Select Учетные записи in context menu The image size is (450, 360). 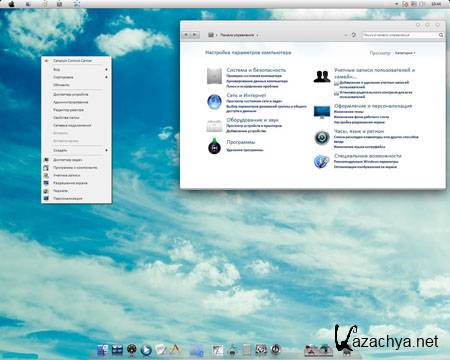pyautogui.click(x=76, y=175)
